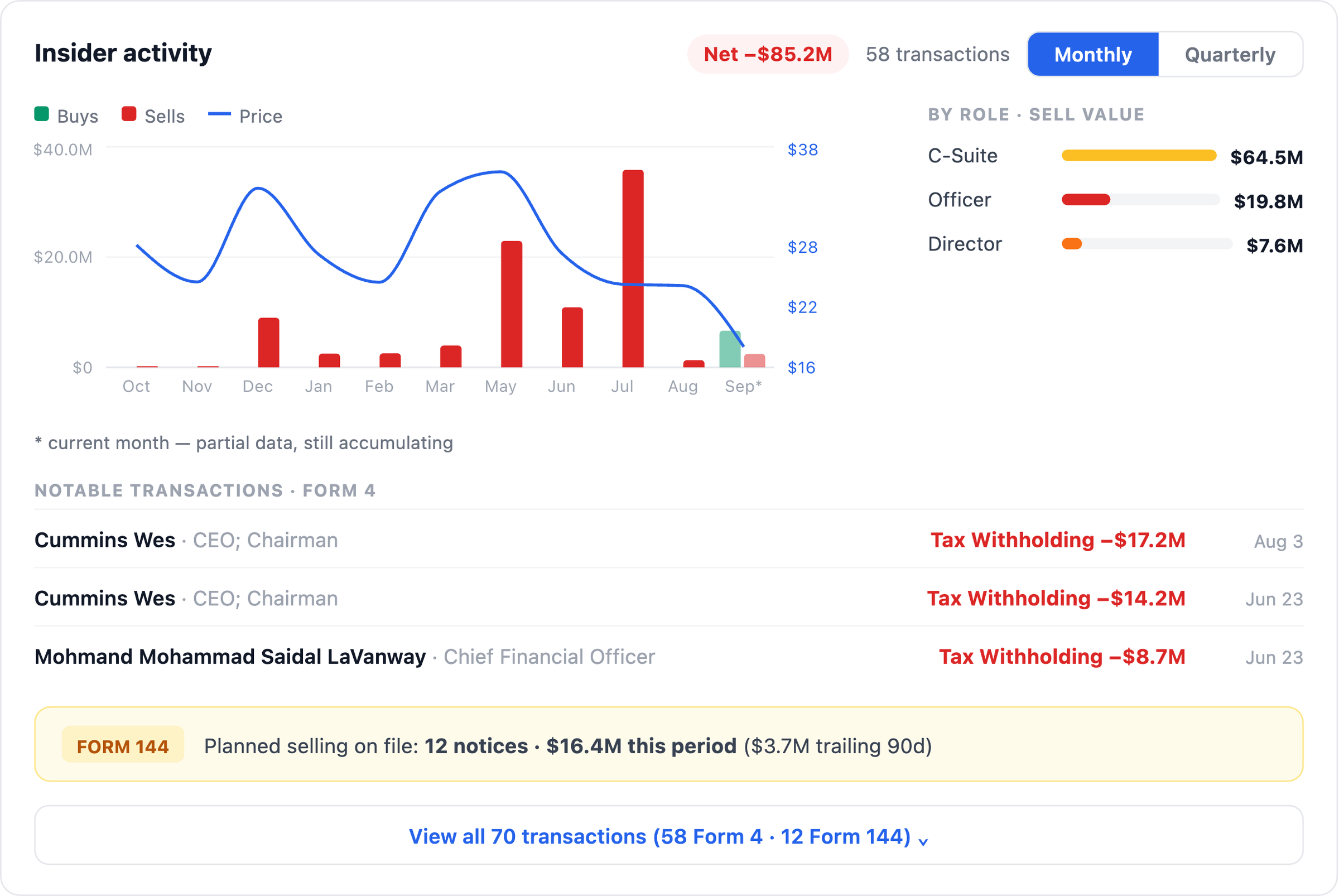1339x896 pixels.
Task: Switch to the Monthly view
Action: click(1094, 54)
